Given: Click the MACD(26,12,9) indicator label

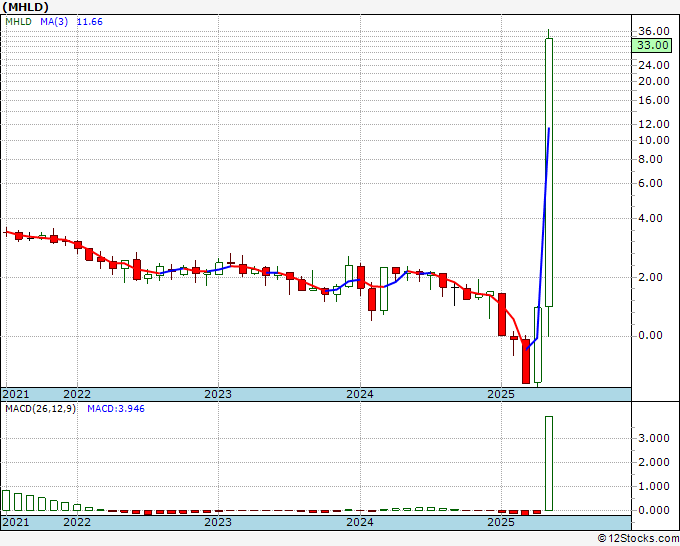Looking at the screenshot, I should click(40, 409).
